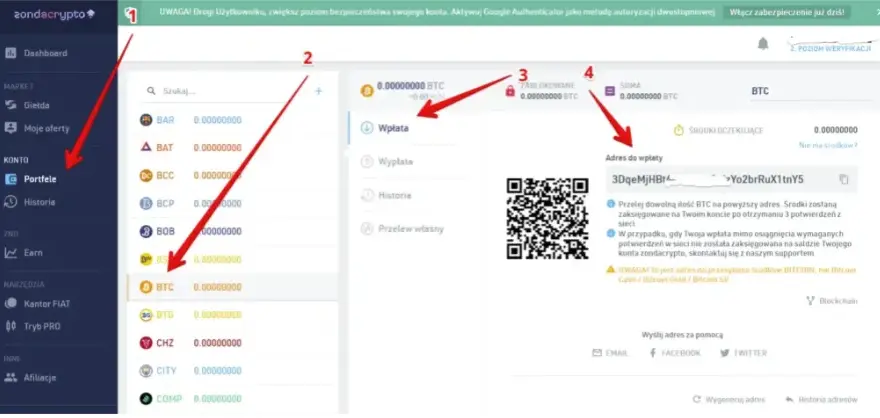880x418 pixels.
Task: Click the CHZ coin icon
Action: [145, 343]
